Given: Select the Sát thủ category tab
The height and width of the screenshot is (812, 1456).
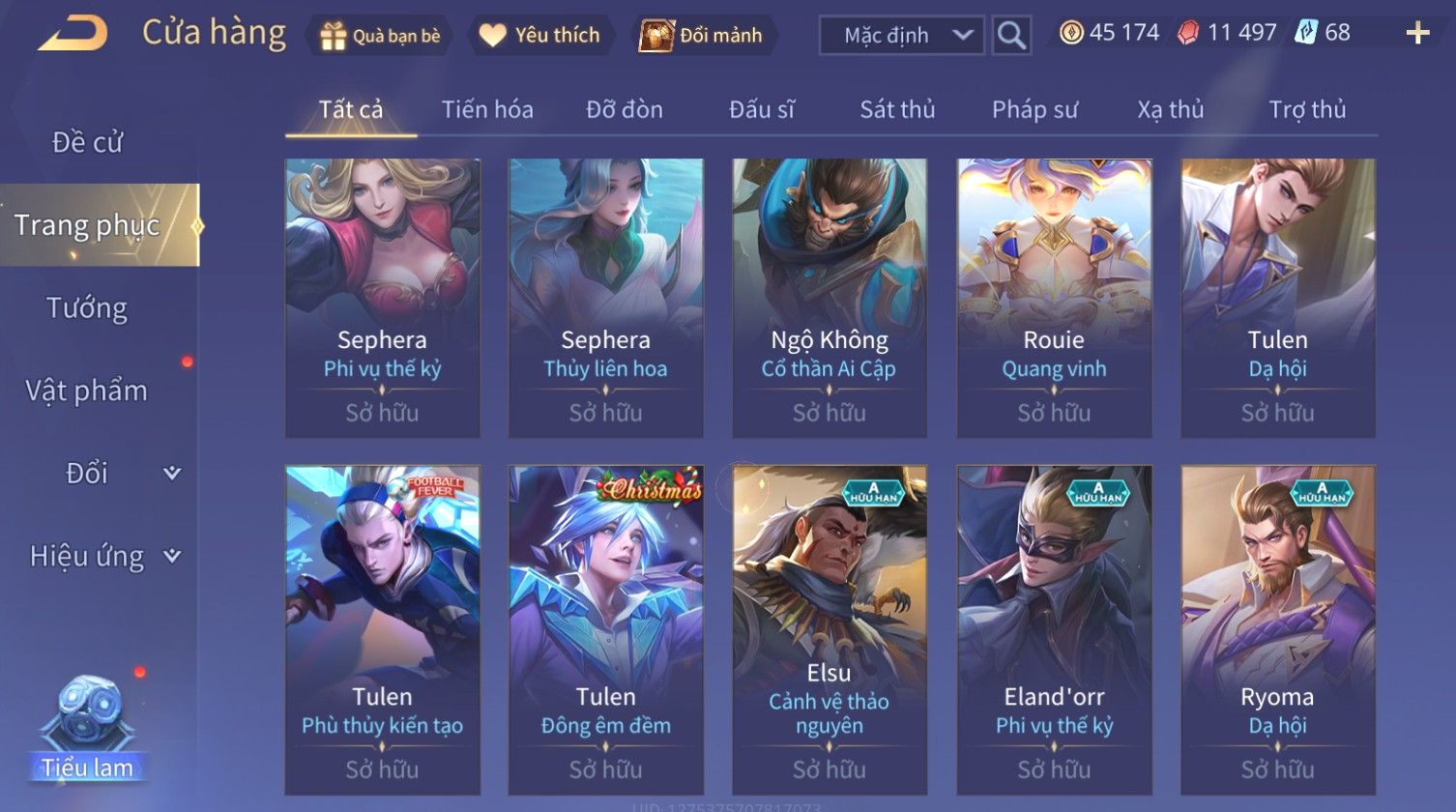Looking at the screenshot, I should click(x=897, y=109).
